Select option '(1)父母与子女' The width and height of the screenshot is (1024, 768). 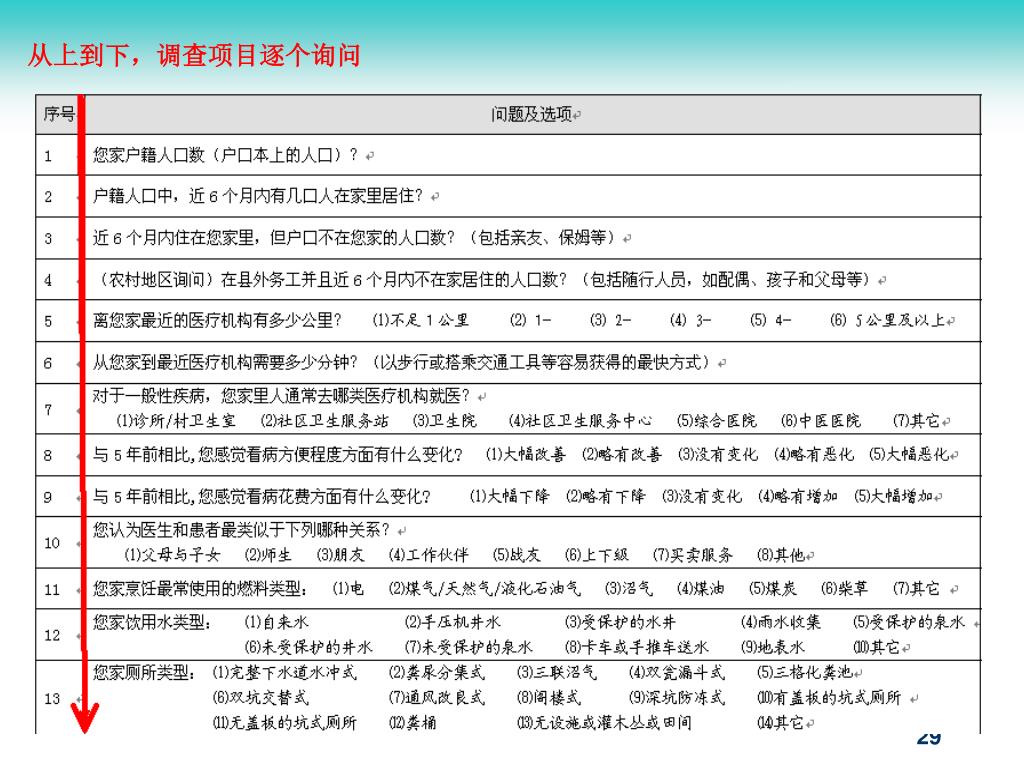pos(172,555)
